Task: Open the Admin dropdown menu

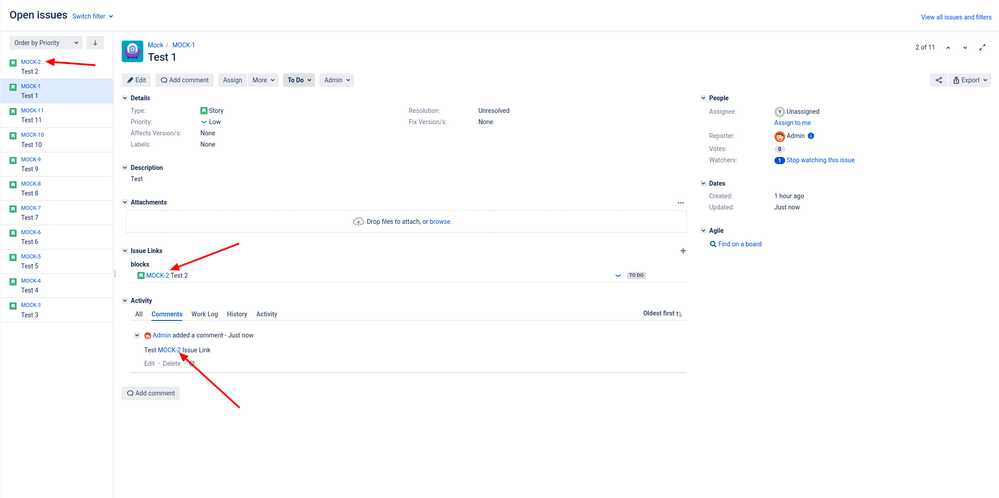Action: (x=336, y=80)
